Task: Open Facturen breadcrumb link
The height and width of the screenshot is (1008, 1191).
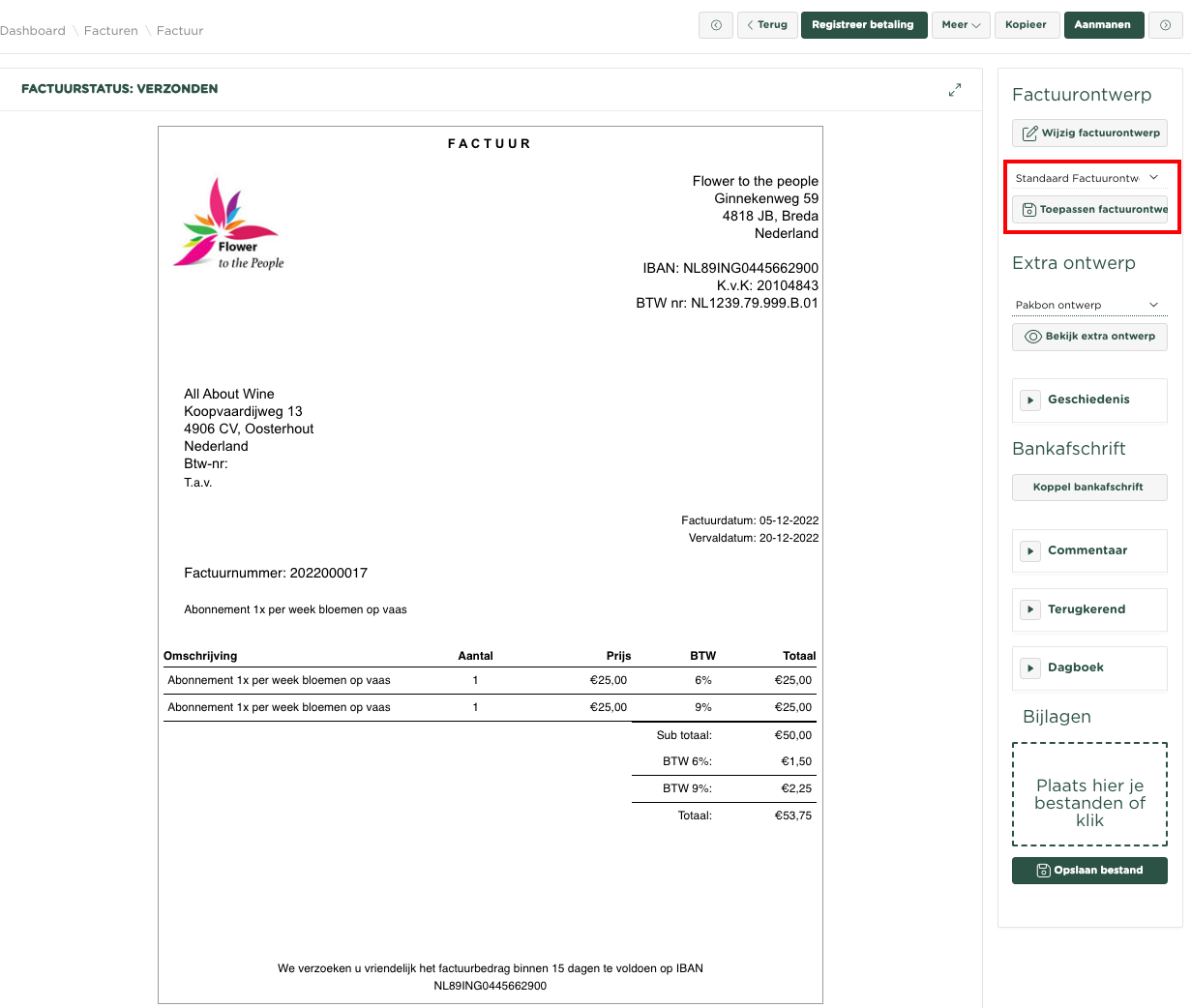Action: pyautogui.click(x=111, y=31)
